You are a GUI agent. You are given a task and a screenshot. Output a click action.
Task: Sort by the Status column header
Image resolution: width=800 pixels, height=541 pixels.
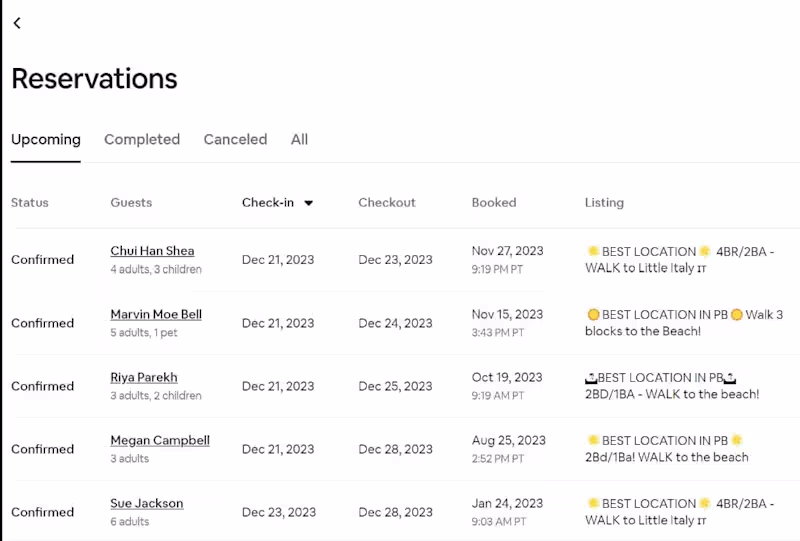[x=30, y=203]
